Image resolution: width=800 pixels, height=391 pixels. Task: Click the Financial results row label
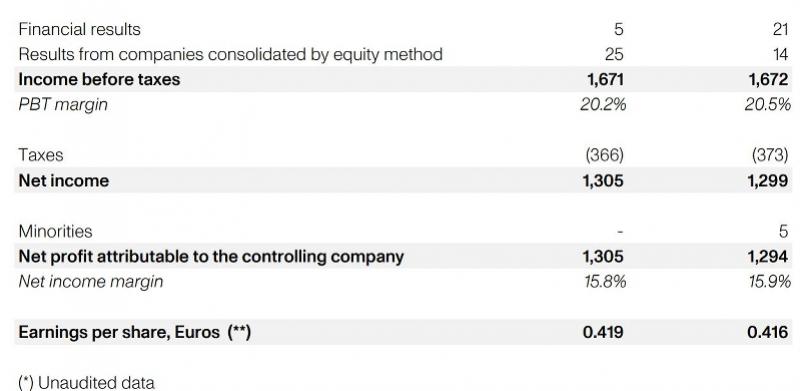(80, 29)
